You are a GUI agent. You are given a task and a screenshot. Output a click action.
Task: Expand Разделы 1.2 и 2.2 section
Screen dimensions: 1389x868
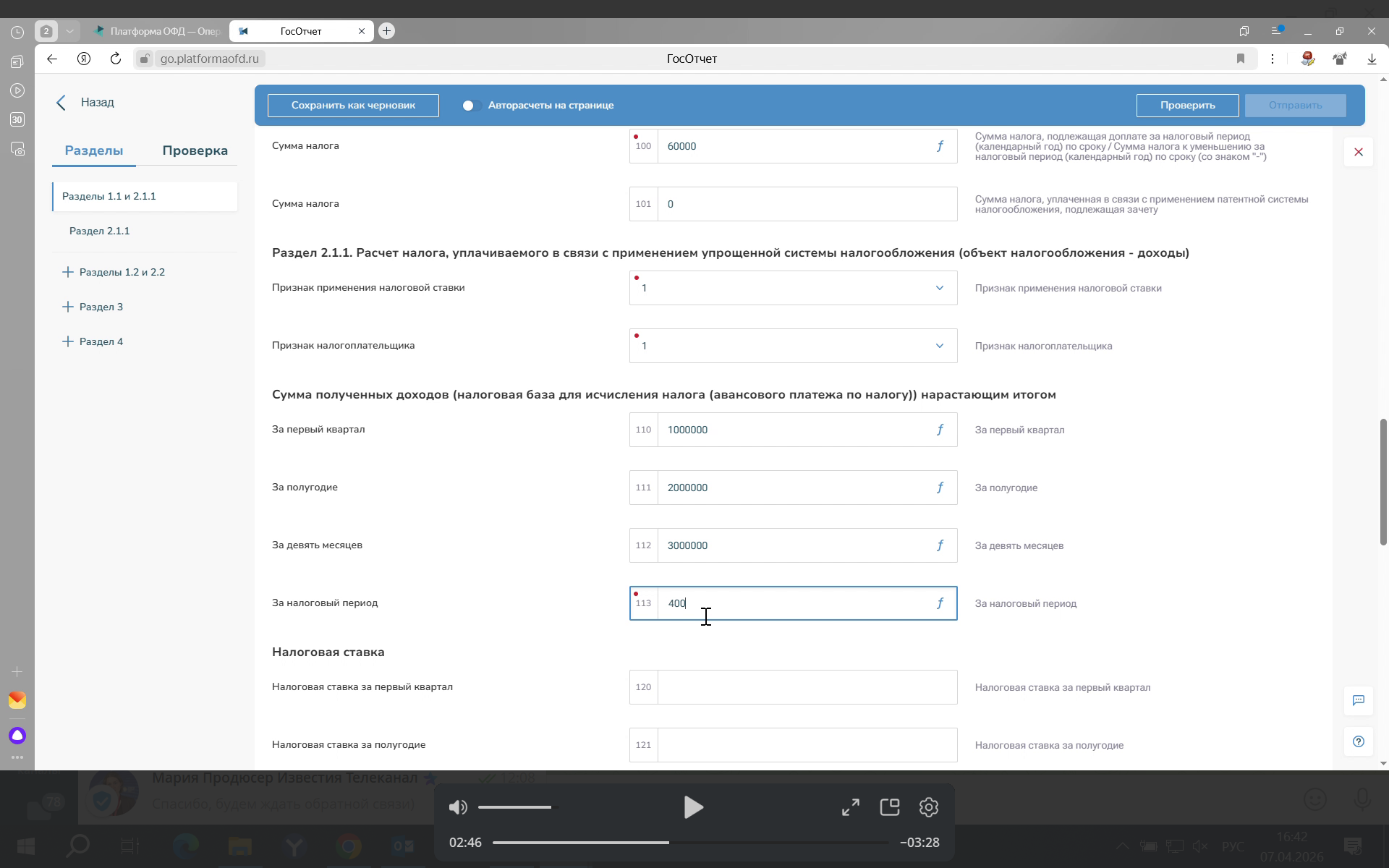(x=68, y=272)
